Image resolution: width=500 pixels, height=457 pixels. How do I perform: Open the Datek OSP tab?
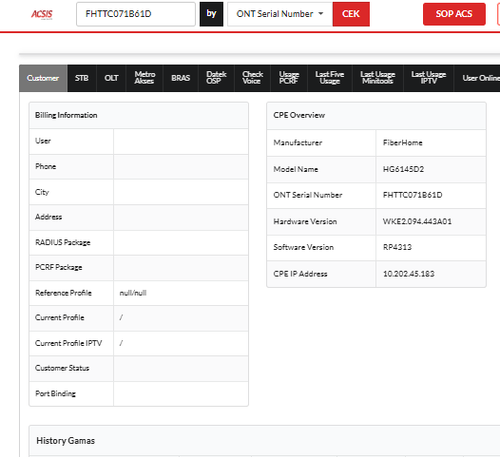pyautogui.click(x=216, y=78)
